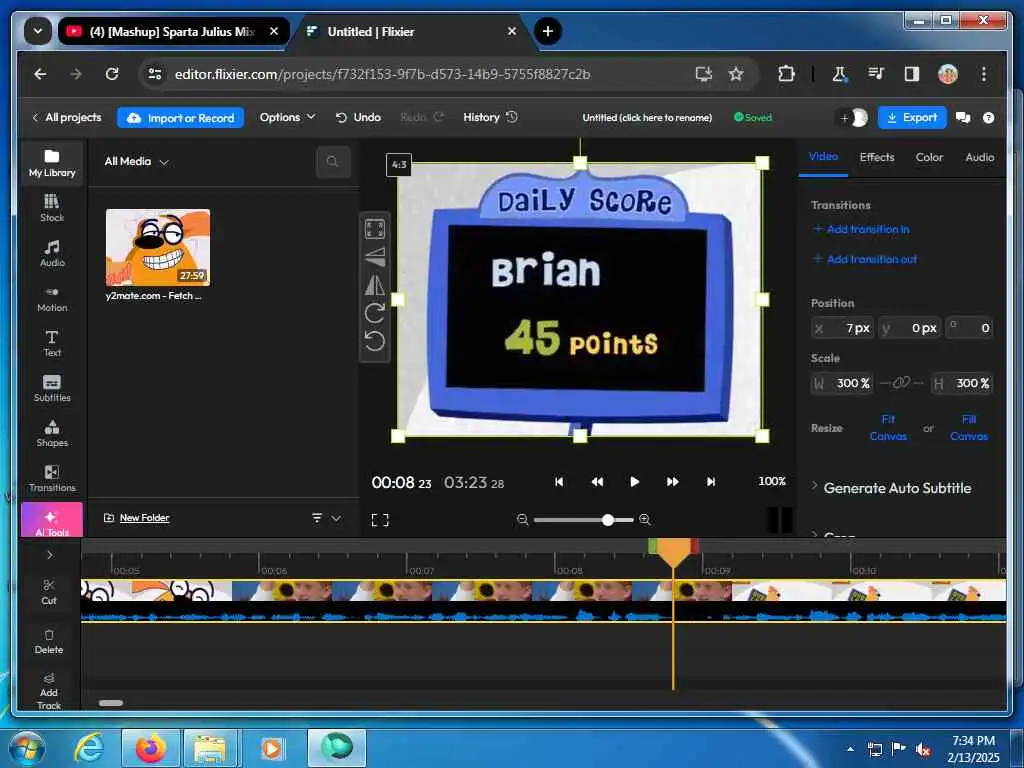1024x768 pixels.
Task: Open the Shapes panel
Action: click(52, 434)
